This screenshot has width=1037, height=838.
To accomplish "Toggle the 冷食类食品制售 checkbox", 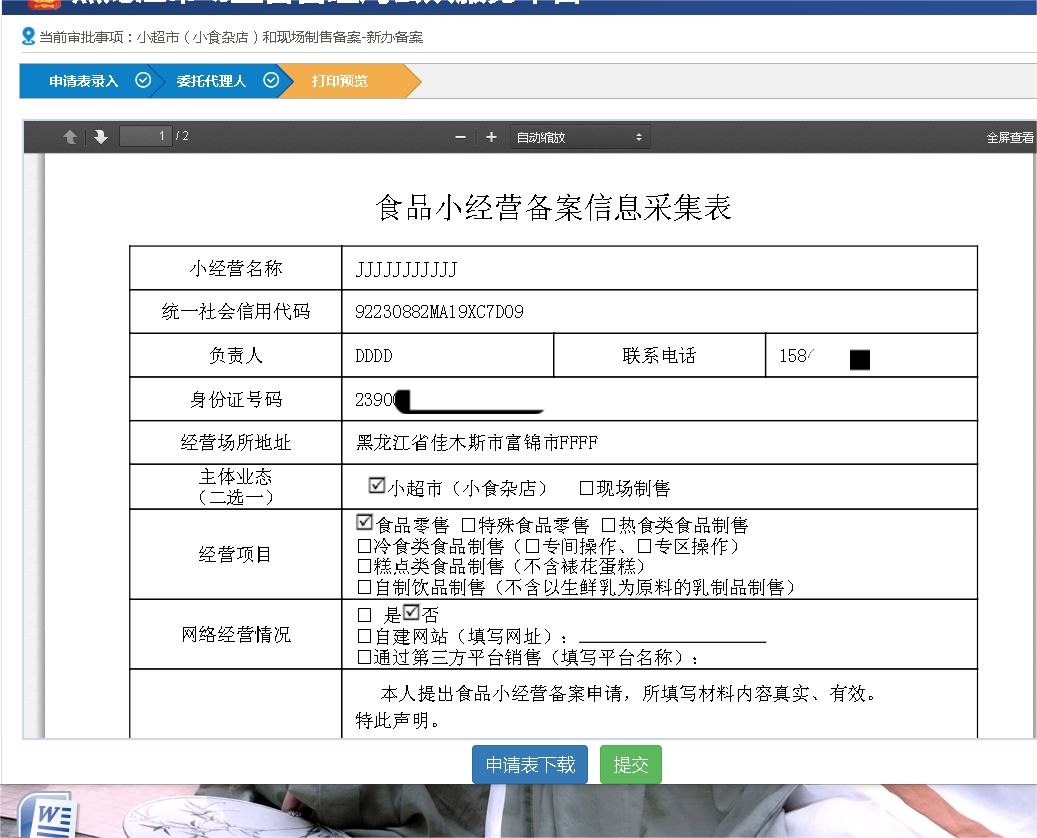I will click(x=364, y=546).
